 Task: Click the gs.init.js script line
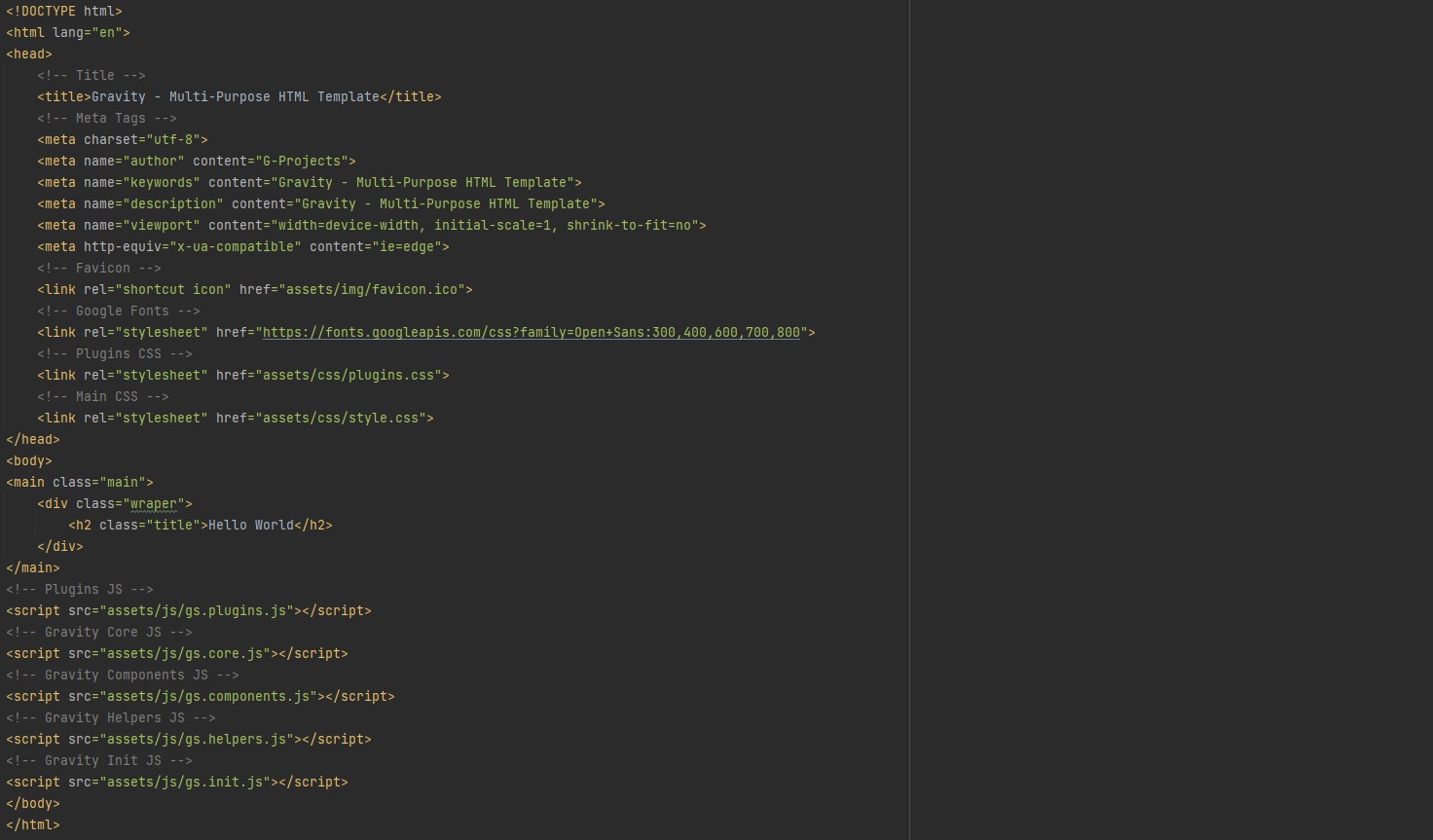click(x=177, y=783)
